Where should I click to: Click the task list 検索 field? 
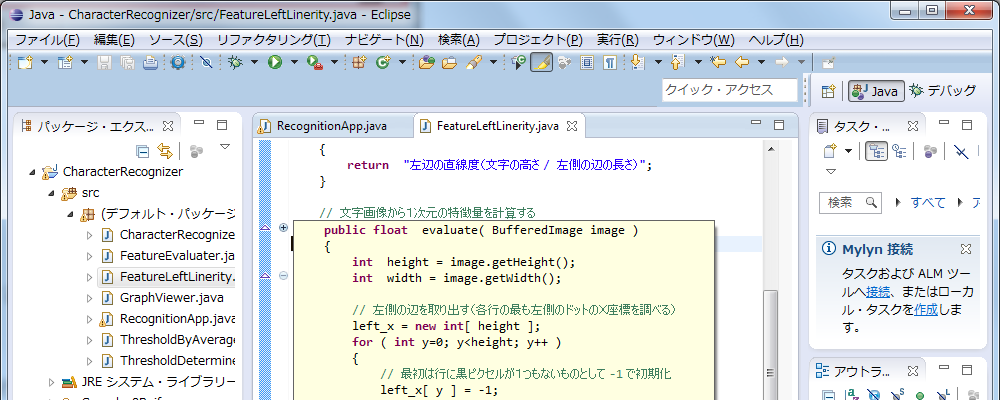(850, 203)
